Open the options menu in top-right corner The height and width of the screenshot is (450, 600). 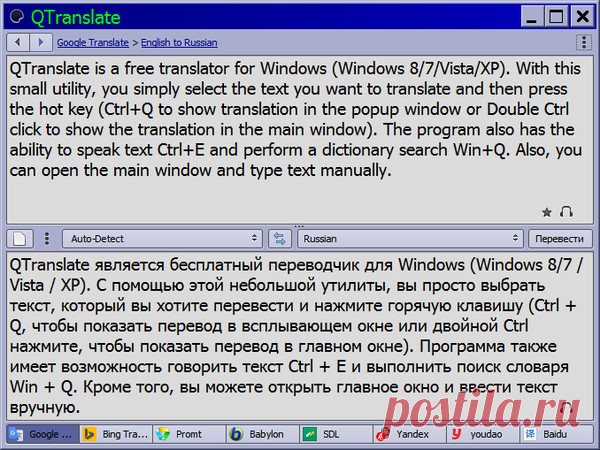pyautogui.click(x=584, y=42)
